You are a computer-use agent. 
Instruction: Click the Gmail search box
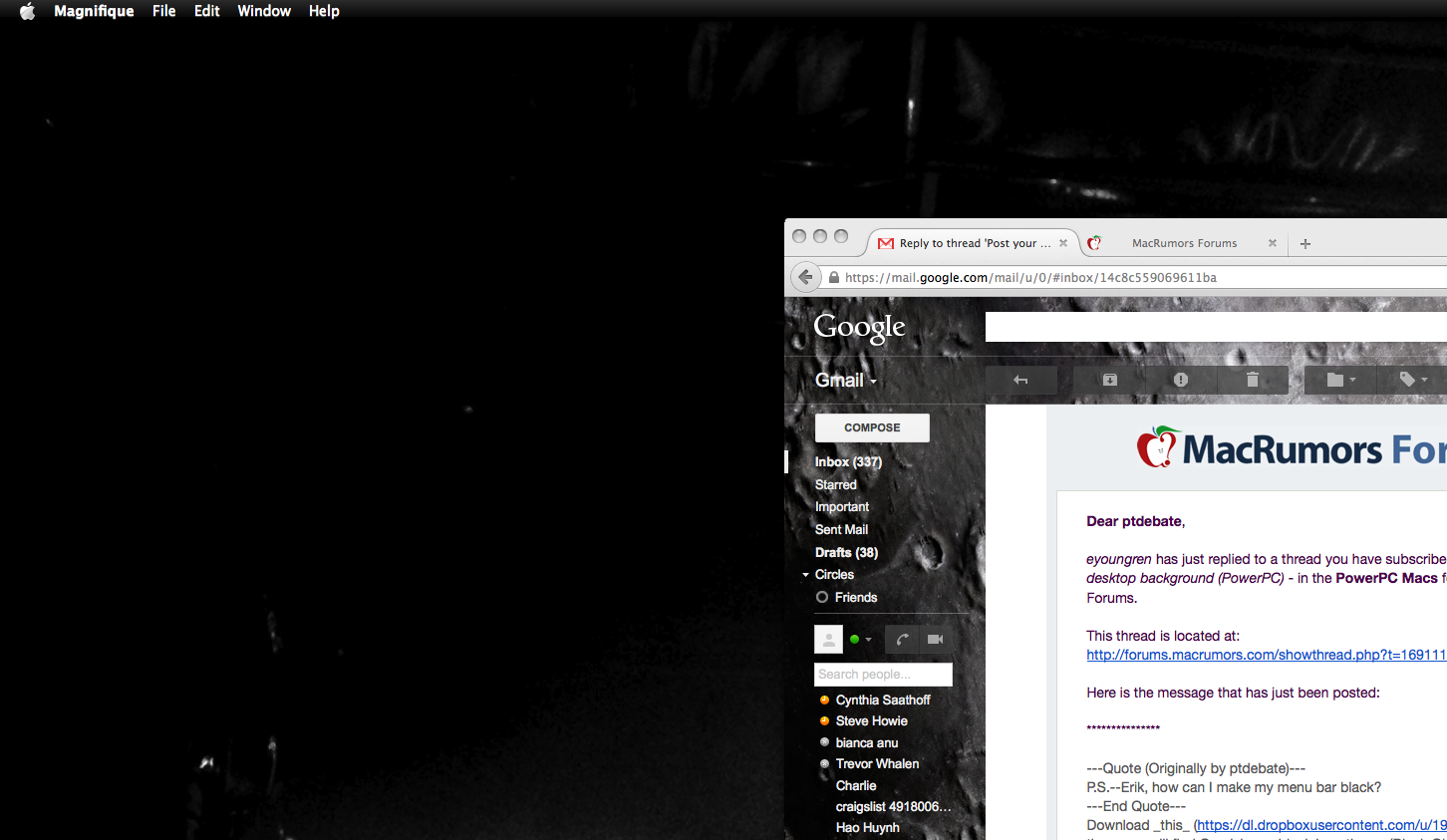coord(1216,327)
